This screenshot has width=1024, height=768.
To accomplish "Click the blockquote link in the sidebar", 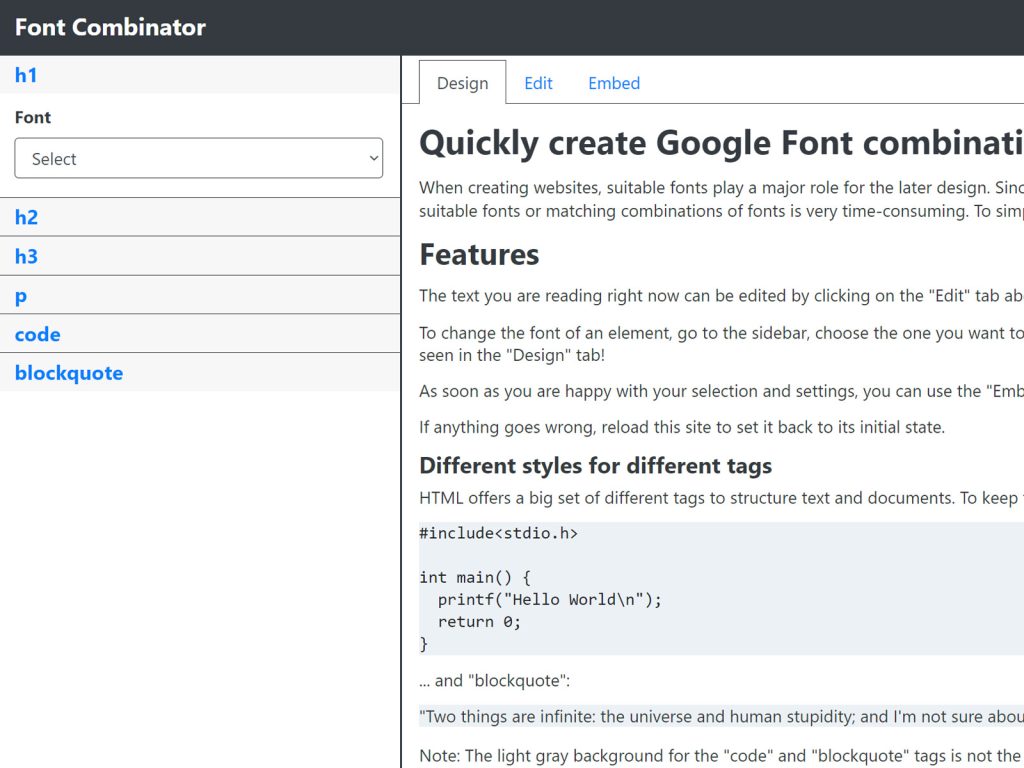I will (x=69, y=372).
